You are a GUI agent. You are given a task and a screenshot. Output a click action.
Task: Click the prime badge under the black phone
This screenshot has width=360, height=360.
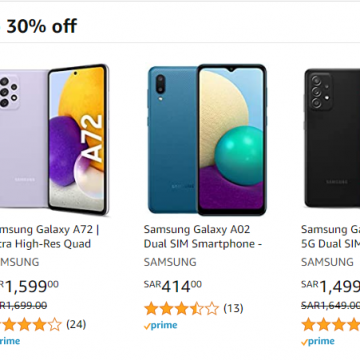pyautogui.click(x=318, y=342)
